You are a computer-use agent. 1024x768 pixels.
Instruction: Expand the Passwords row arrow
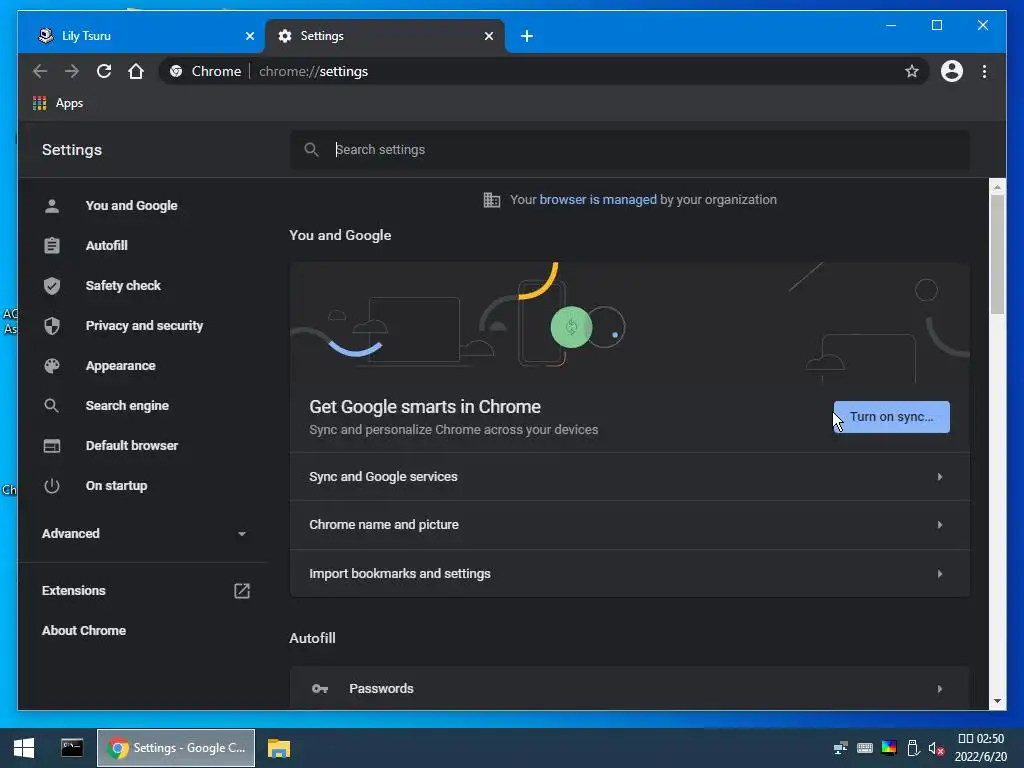tap(940, 688)
